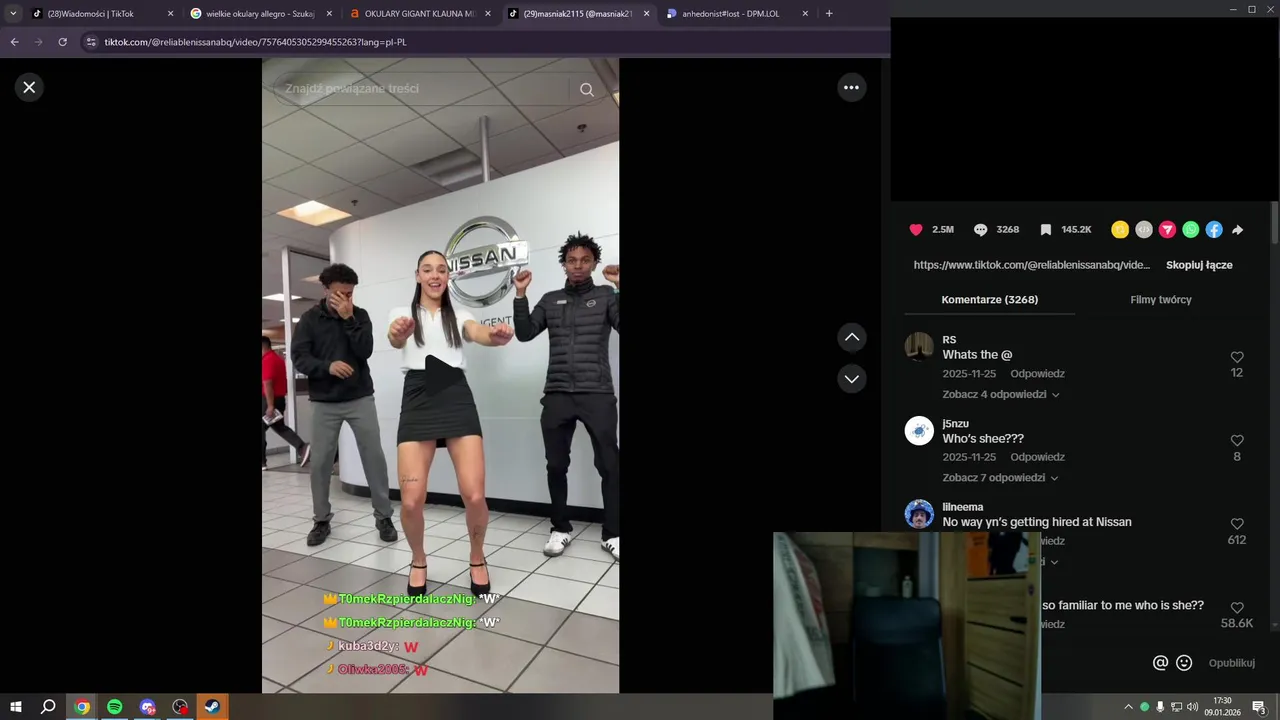
Task: Open a new browser tab
Action: tap(829, 14)
